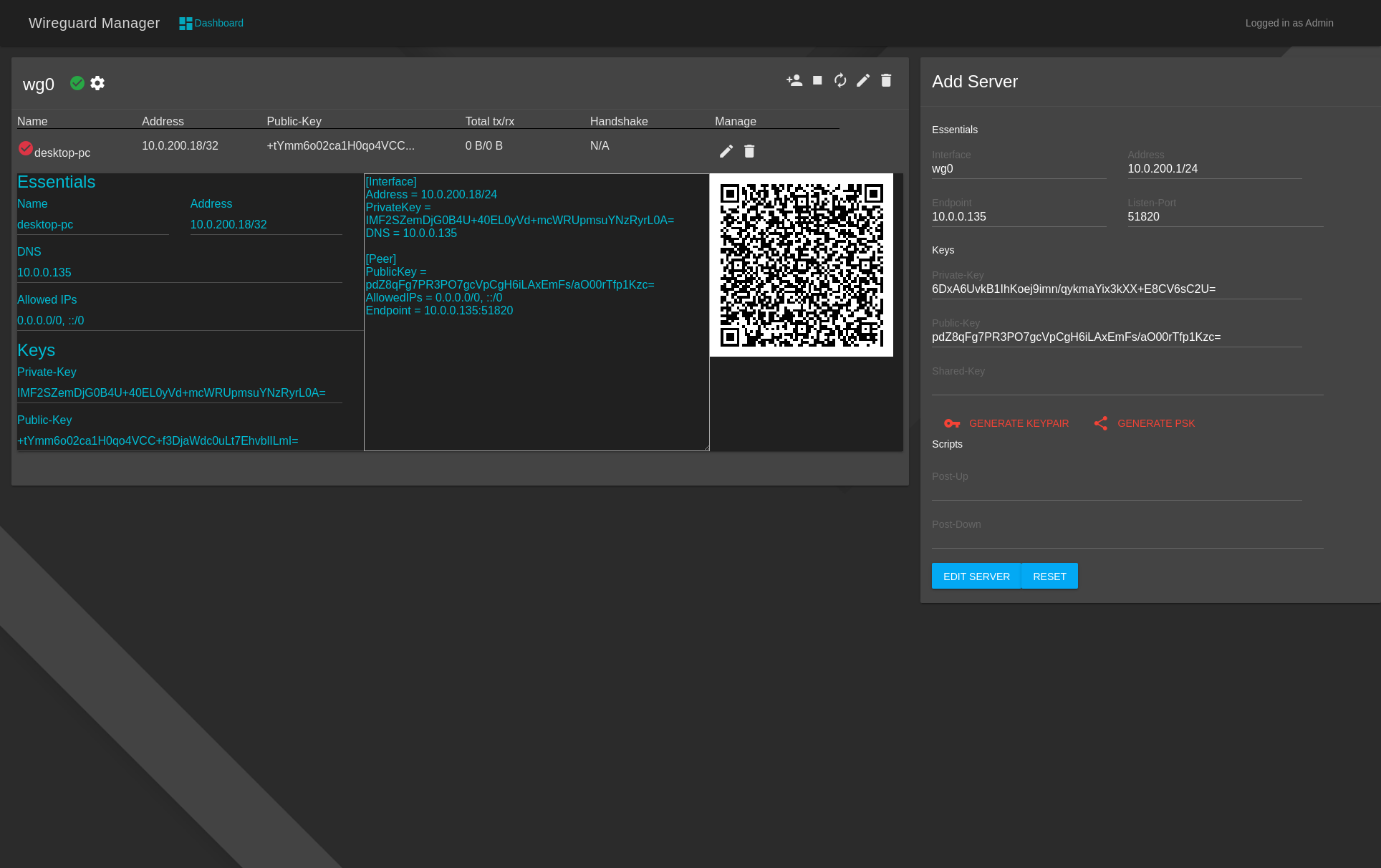Click Edit Server button
The width and height of the screenshot is (1381, 868).
976,576
